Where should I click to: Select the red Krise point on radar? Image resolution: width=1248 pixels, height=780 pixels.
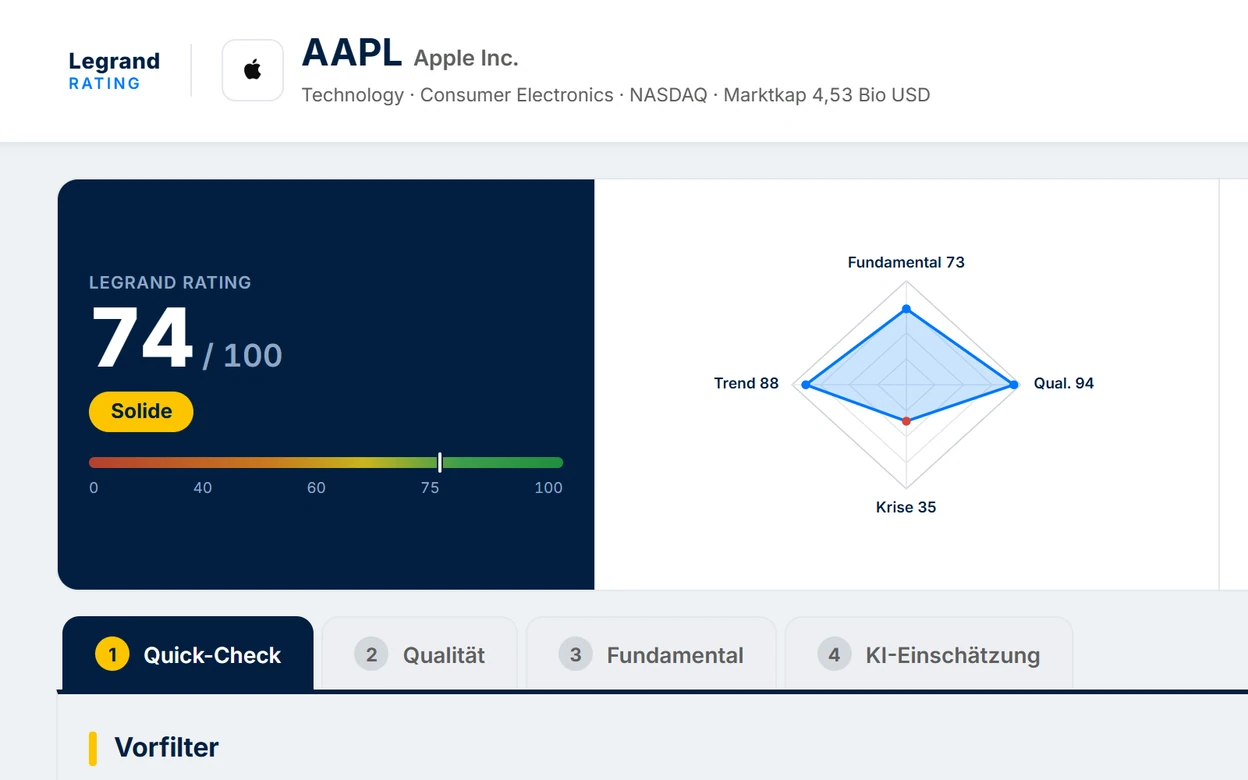coord(906,421)
